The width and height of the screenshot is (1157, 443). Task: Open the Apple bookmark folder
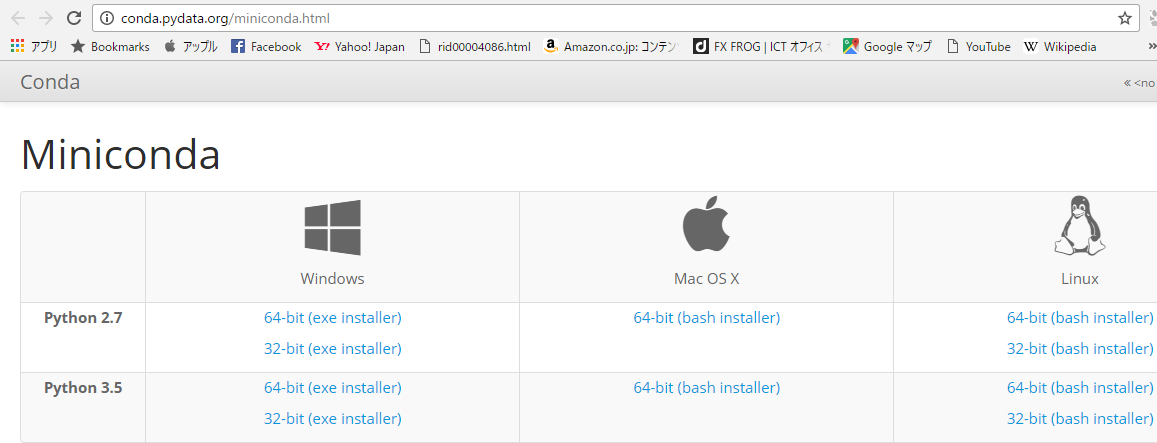tap(191, 46)
